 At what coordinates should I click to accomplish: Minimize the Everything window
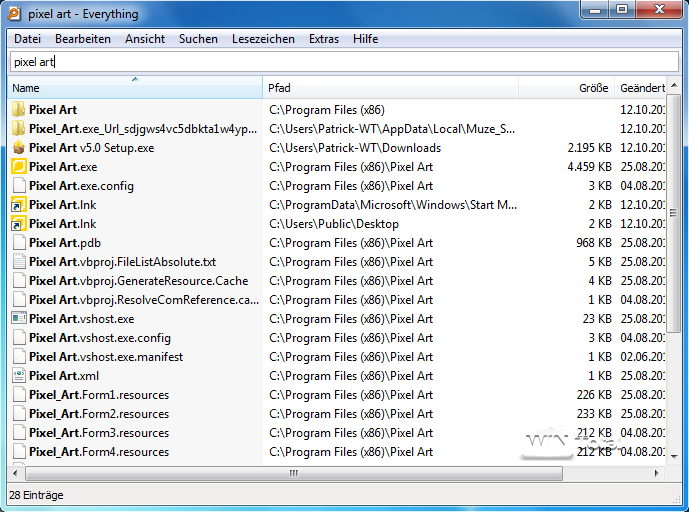(x=595, y=10)
